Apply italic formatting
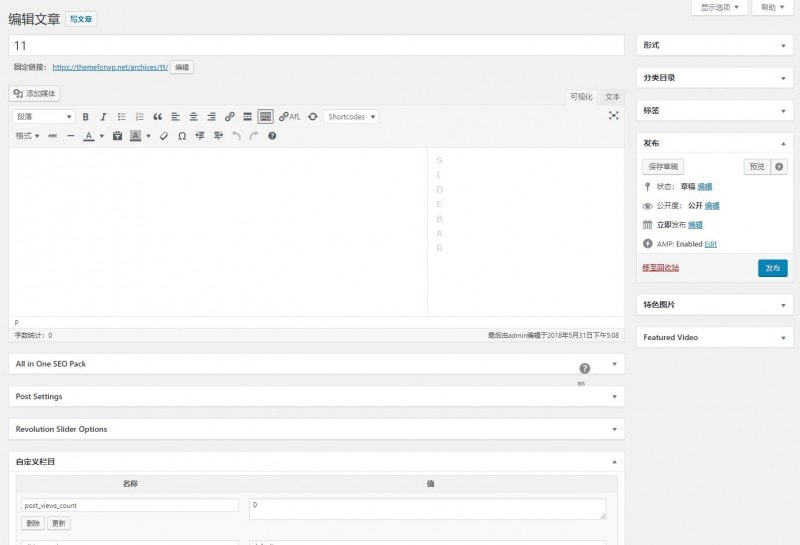The width and height of the screenshot is (800, 545). click(102, 117)
